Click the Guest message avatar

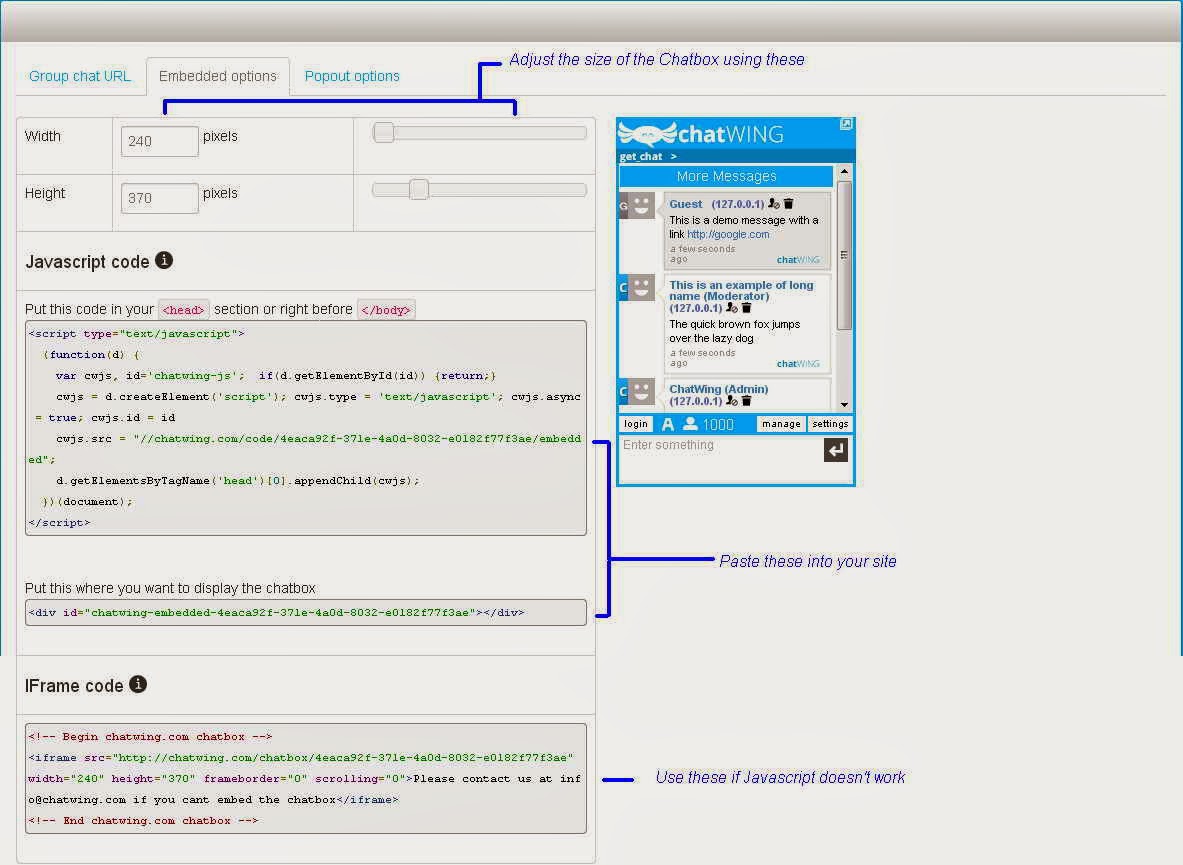pyautogui.click(x=640, y=205)
